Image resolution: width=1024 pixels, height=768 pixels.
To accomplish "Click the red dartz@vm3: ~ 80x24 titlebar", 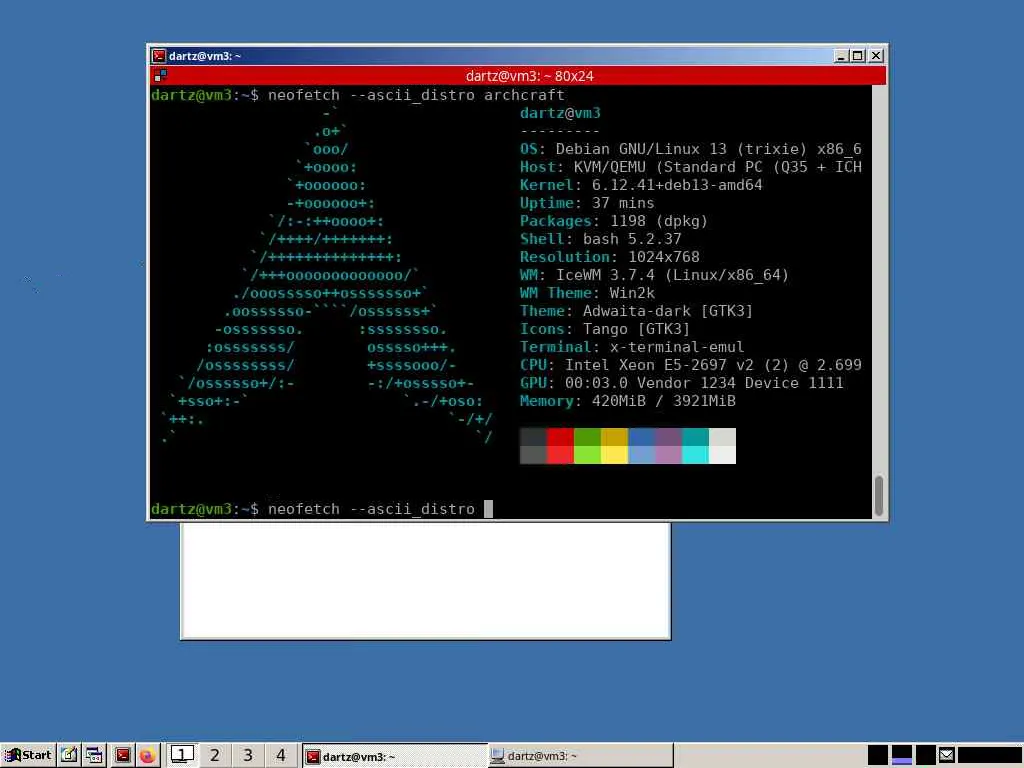I will click(518, 76).
